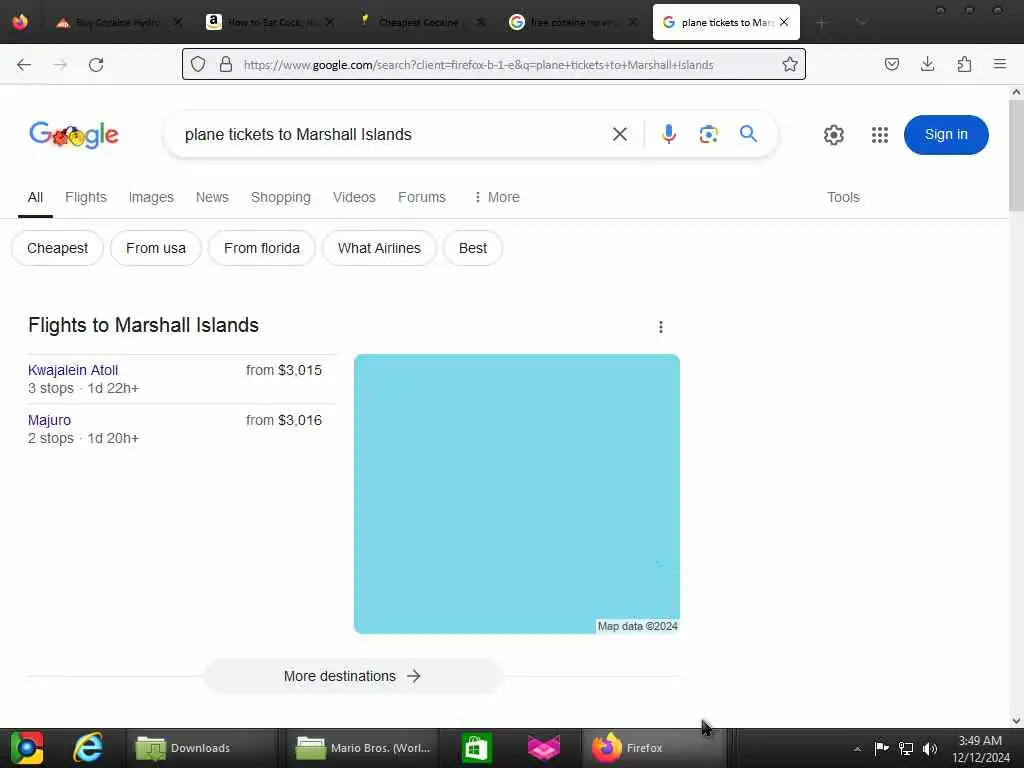This screenshot has width=1024, height=768.
Task: Open the Save to Pocket icon
Action: [891, 64]
